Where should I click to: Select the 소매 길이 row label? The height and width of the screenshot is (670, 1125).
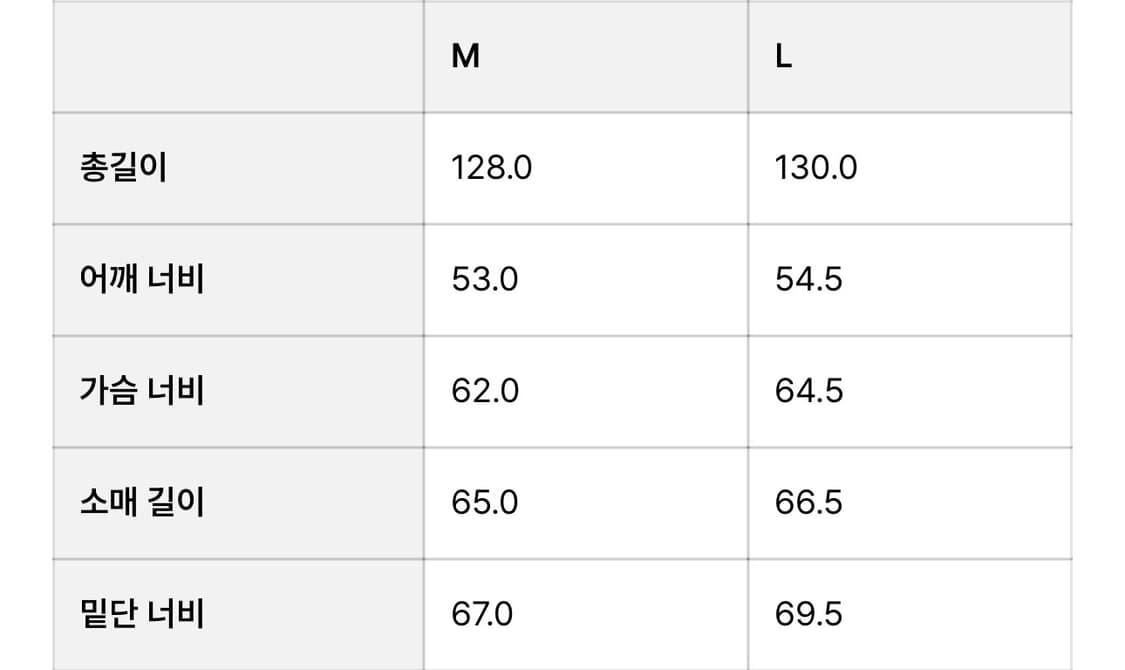click(x=142, y=502)
